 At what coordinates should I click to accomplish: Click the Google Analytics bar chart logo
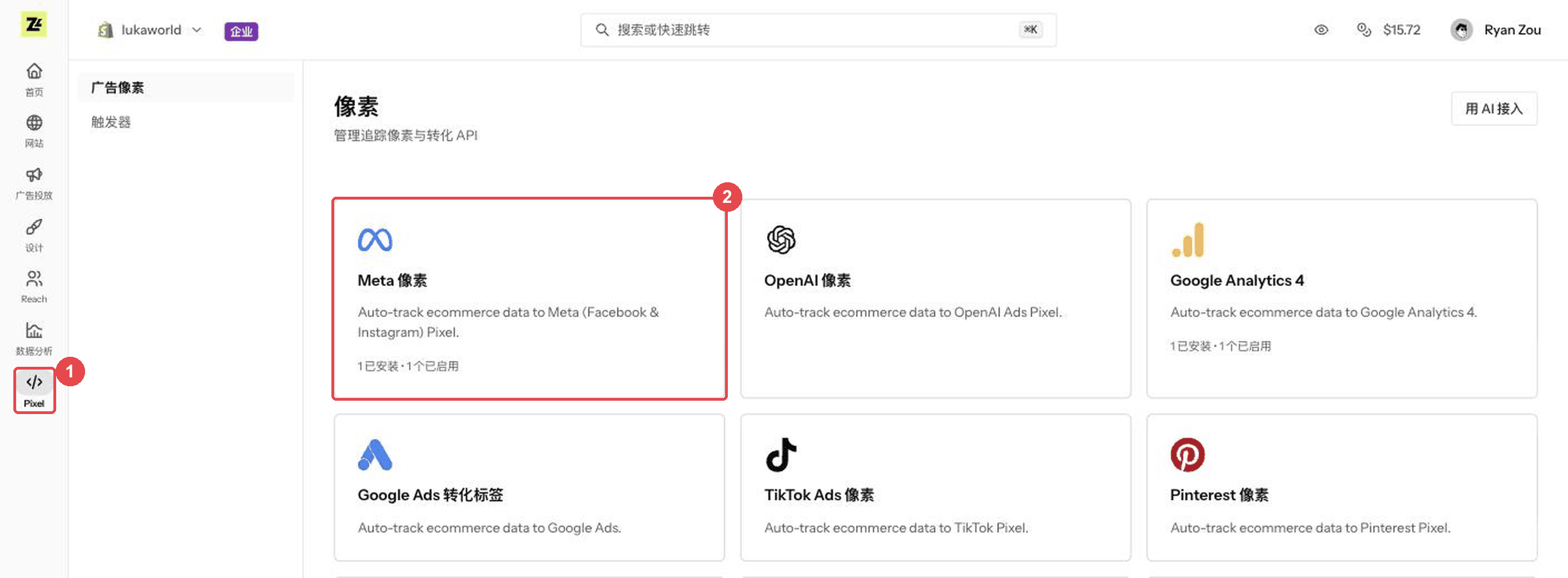(1188, 240)
